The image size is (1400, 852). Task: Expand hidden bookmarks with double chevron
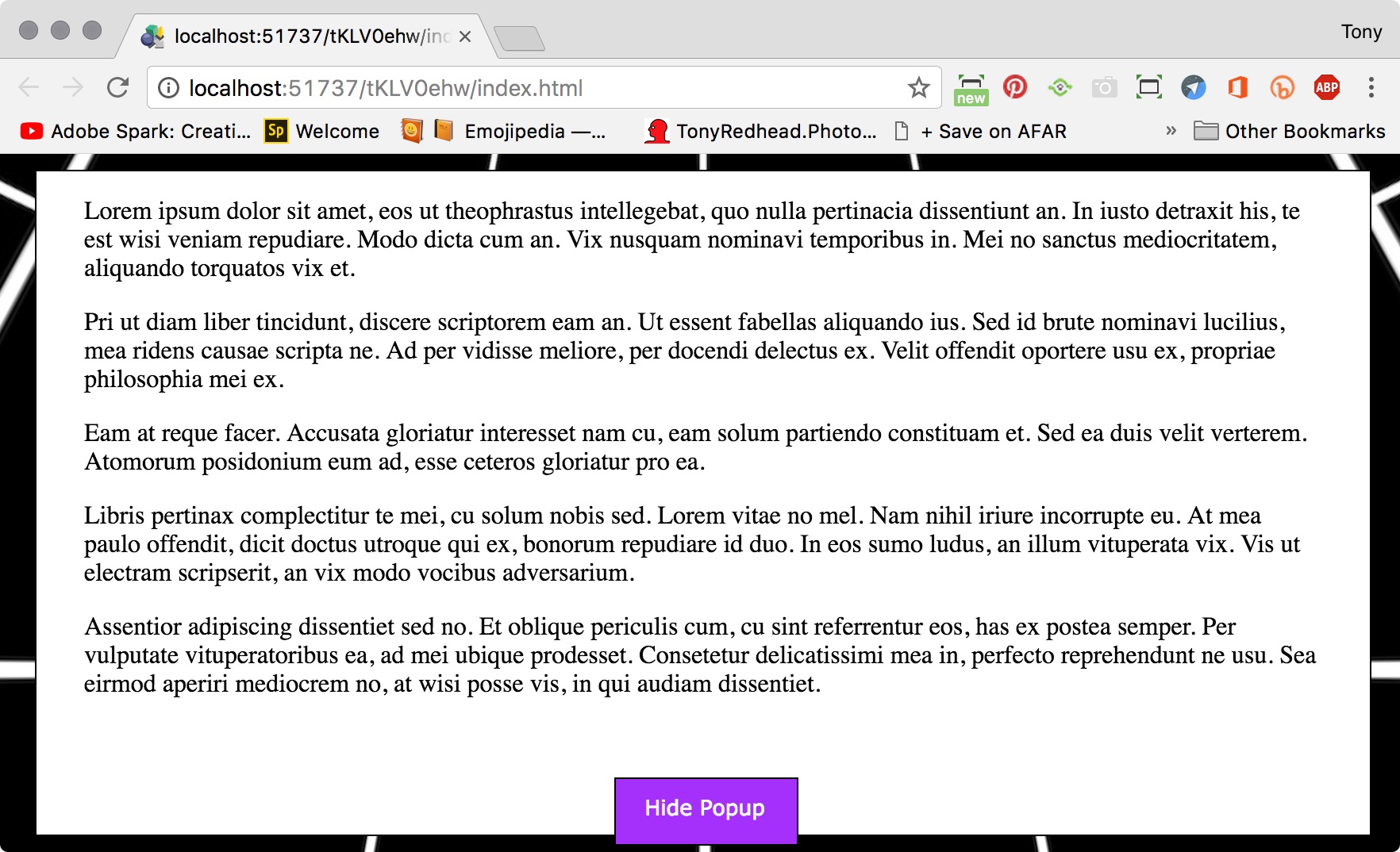point(1171,131)
